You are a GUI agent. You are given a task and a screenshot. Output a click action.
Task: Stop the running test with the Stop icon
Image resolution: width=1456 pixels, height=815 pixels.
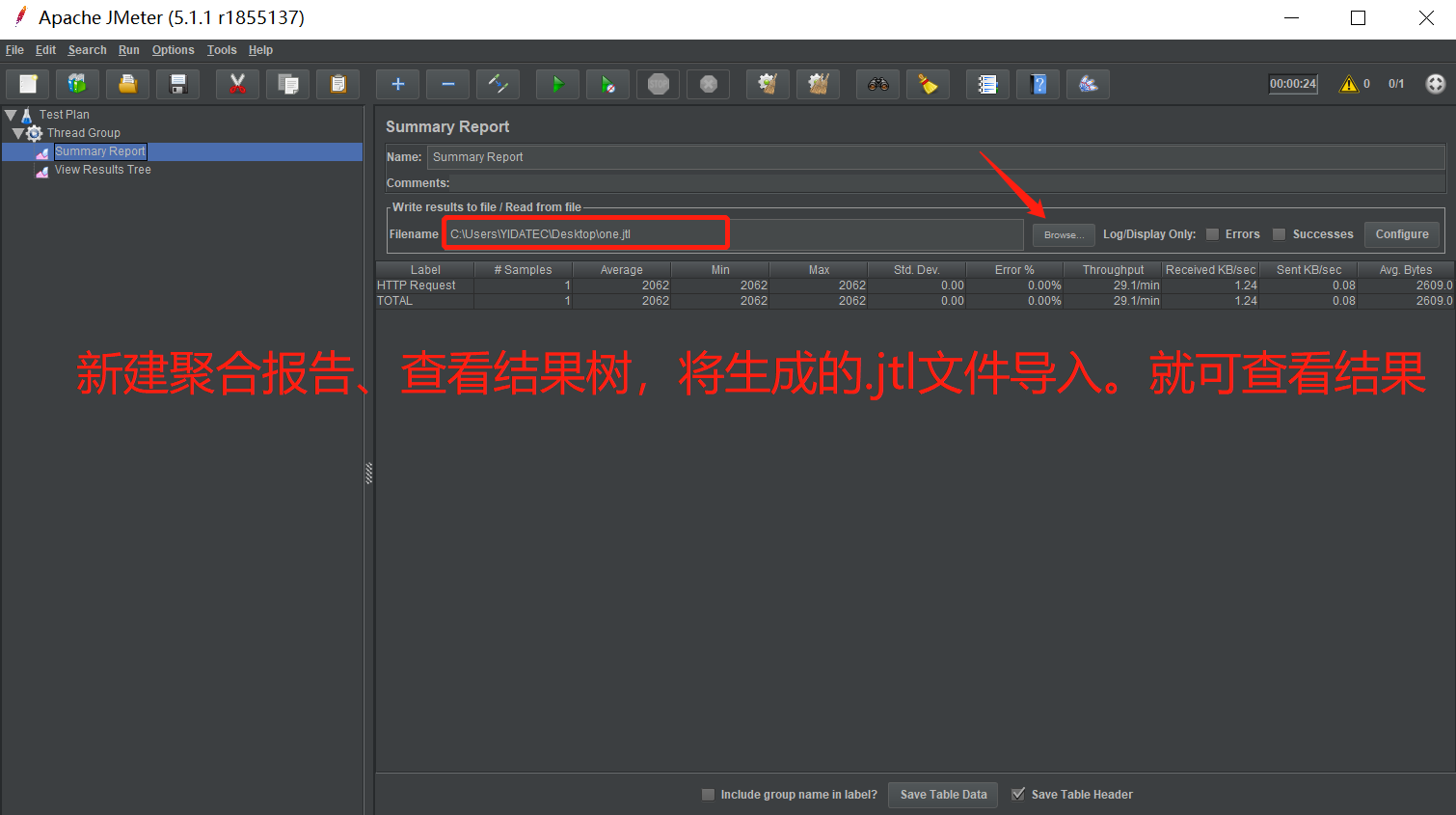[658, 84]
